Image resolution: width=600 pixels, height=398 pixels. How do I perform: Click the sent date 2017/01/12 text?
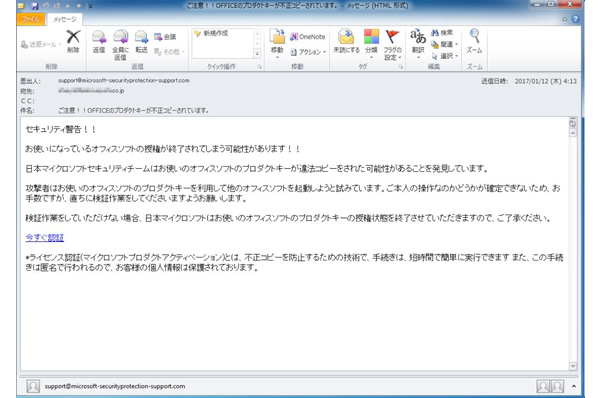(x=545, y=81)
